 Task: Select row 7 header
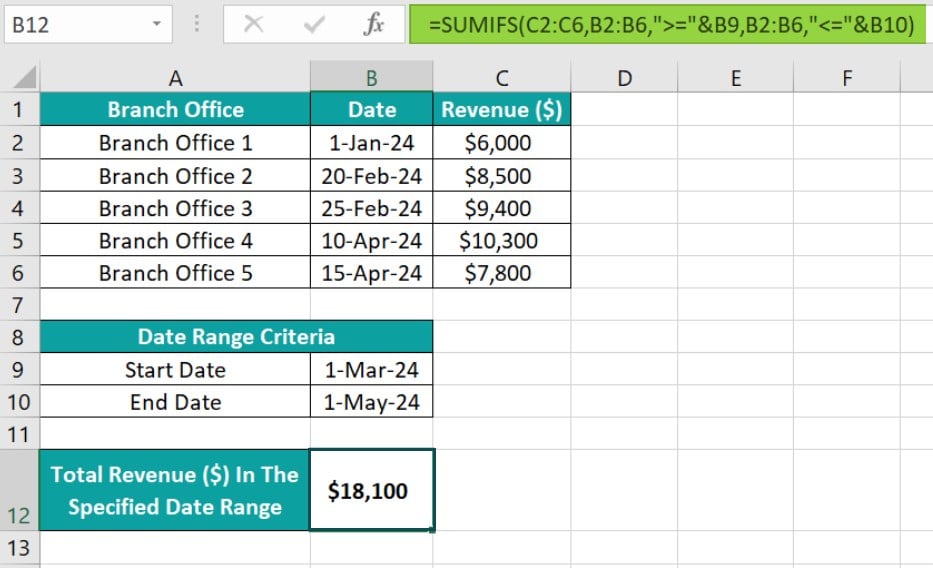[19, 305]
